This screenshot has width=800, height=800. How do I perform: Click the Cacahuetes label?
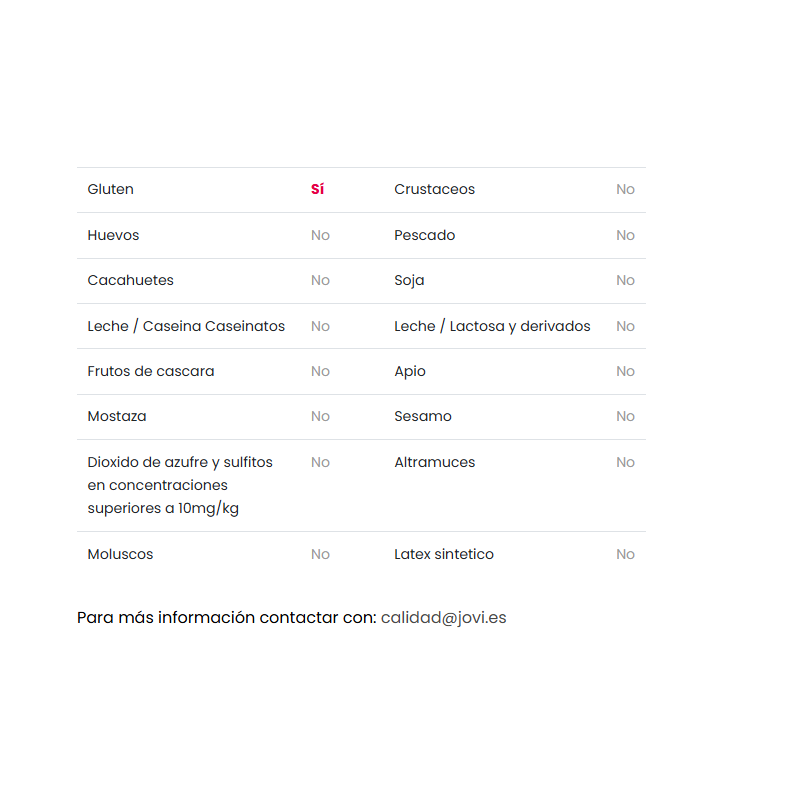(x=130, y=280)
